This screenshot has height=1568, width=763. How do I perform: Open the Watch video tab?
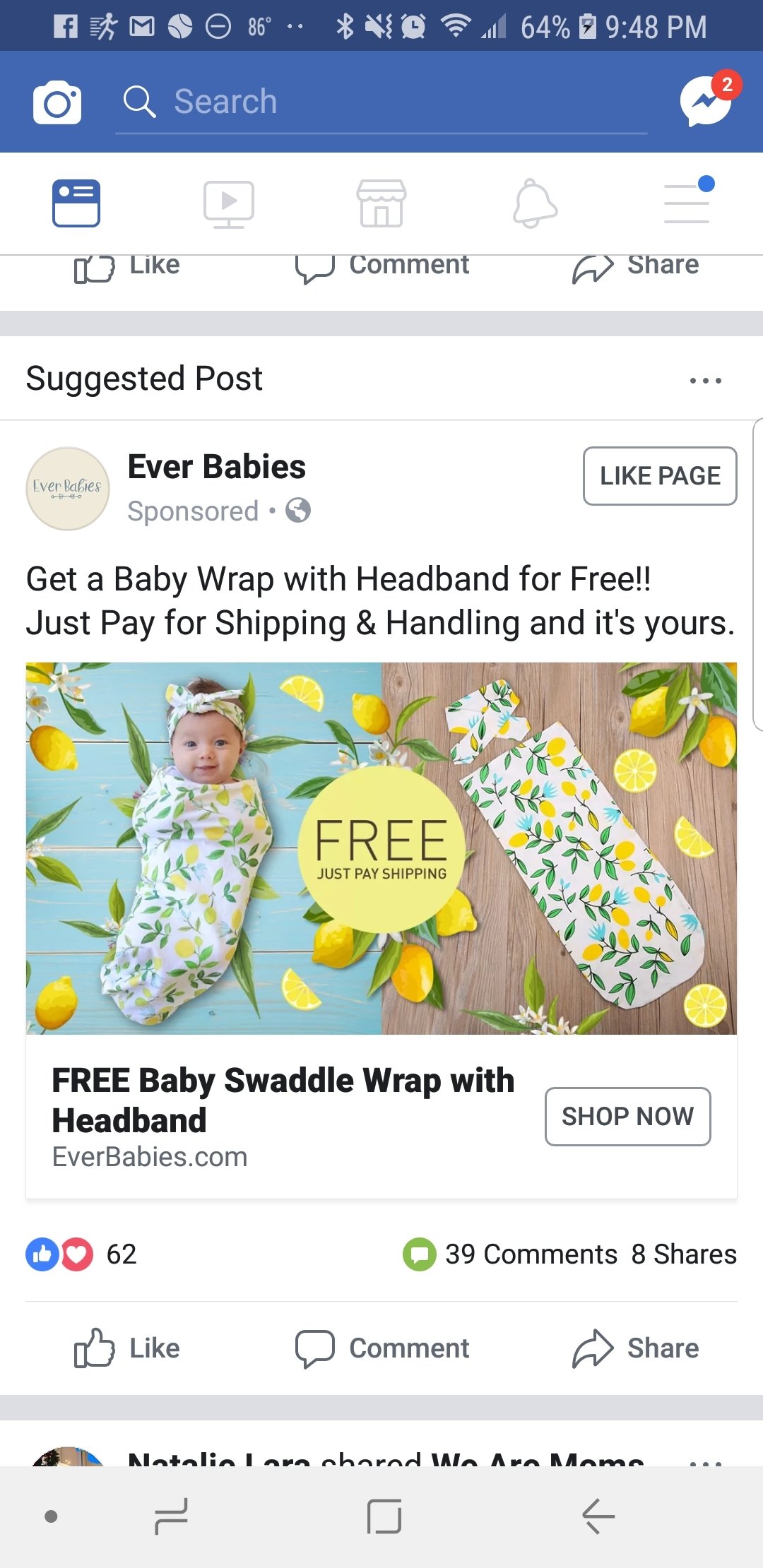tap(229, 204)
